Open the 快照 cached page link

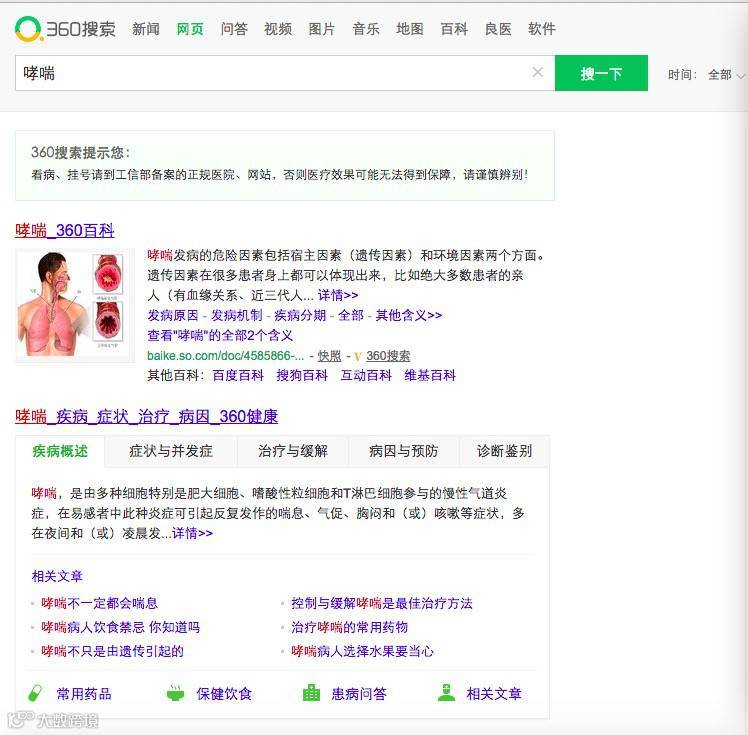tap(330, 356)
